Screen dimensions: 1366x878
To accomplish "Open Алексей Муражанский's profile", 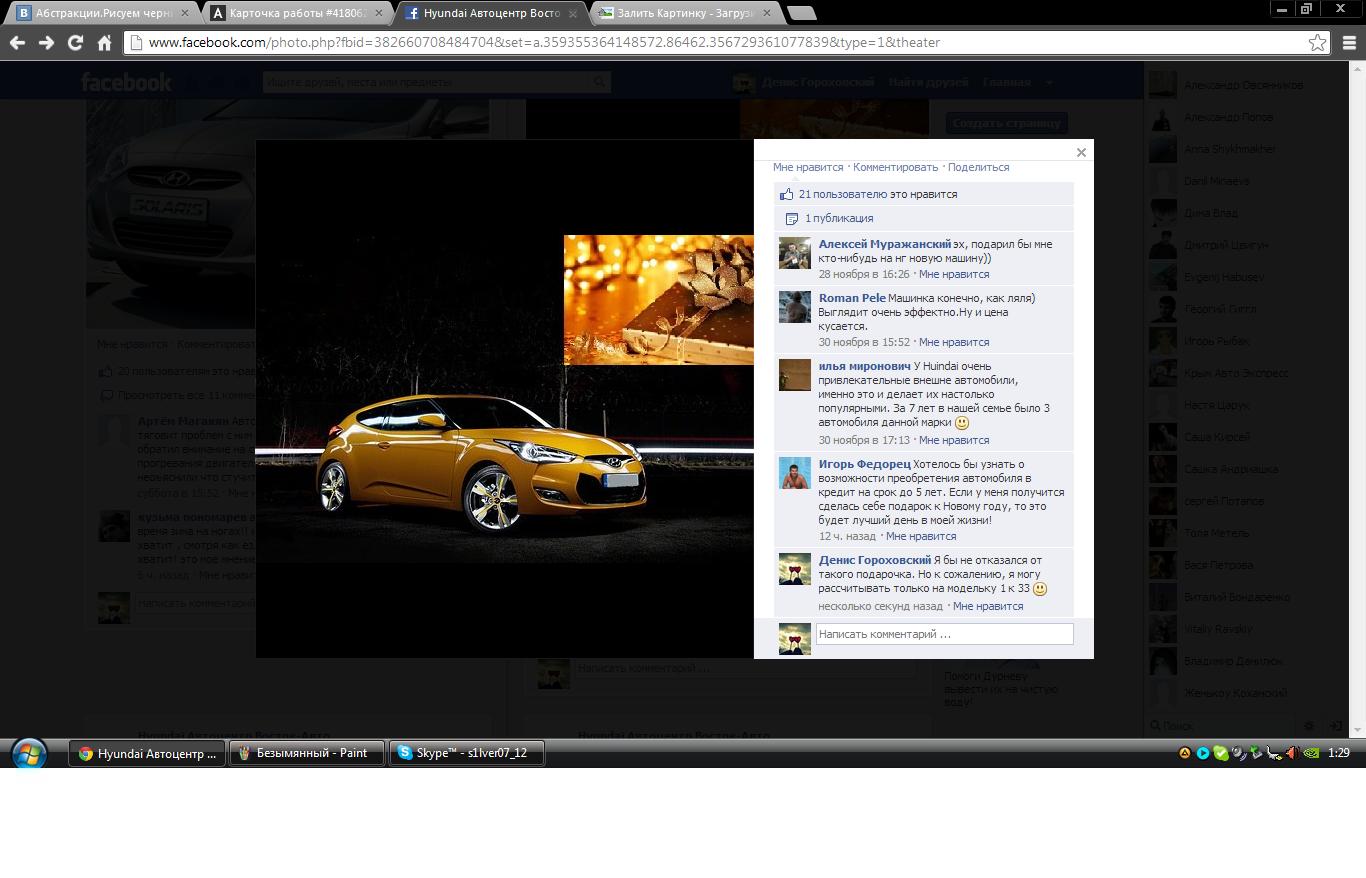I will click(x=884, y=244).
